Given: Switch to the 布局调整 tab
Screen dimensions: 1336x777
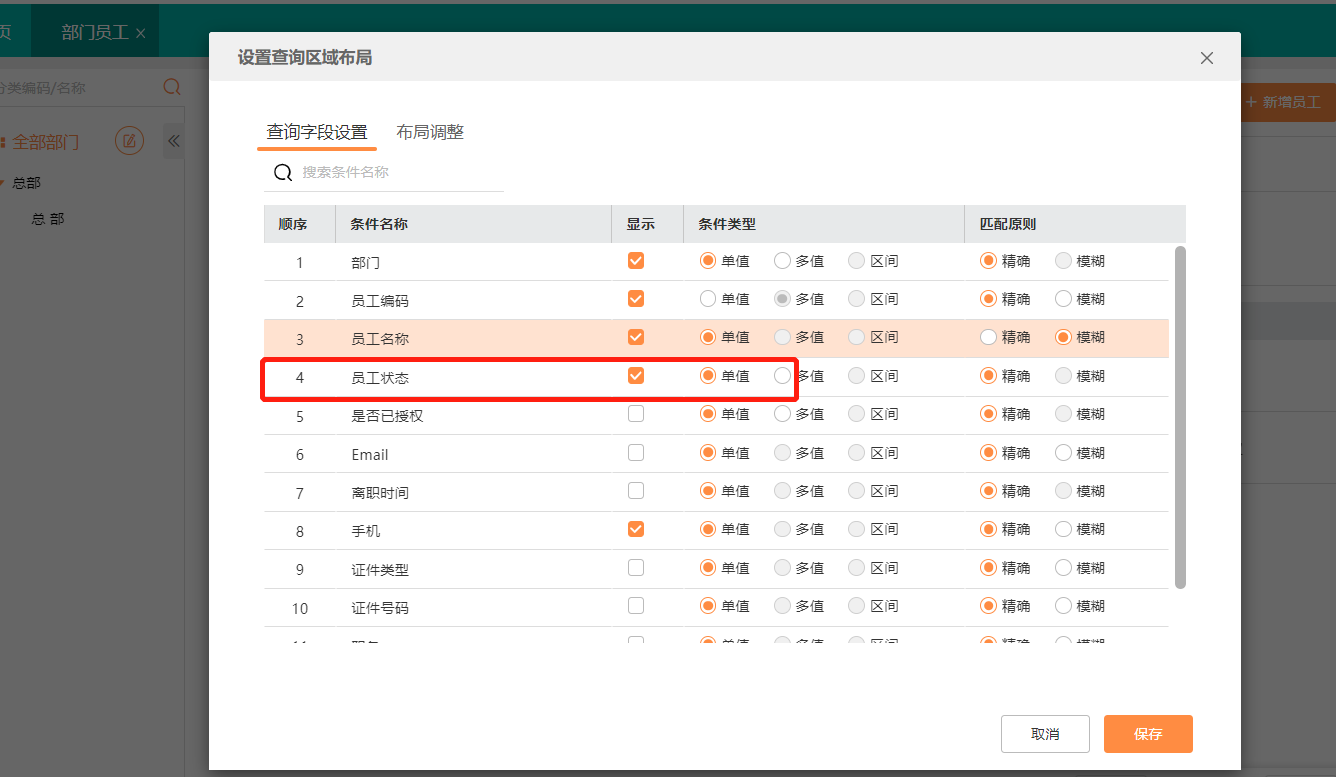Looking at the screenshot, I should 430,132.
